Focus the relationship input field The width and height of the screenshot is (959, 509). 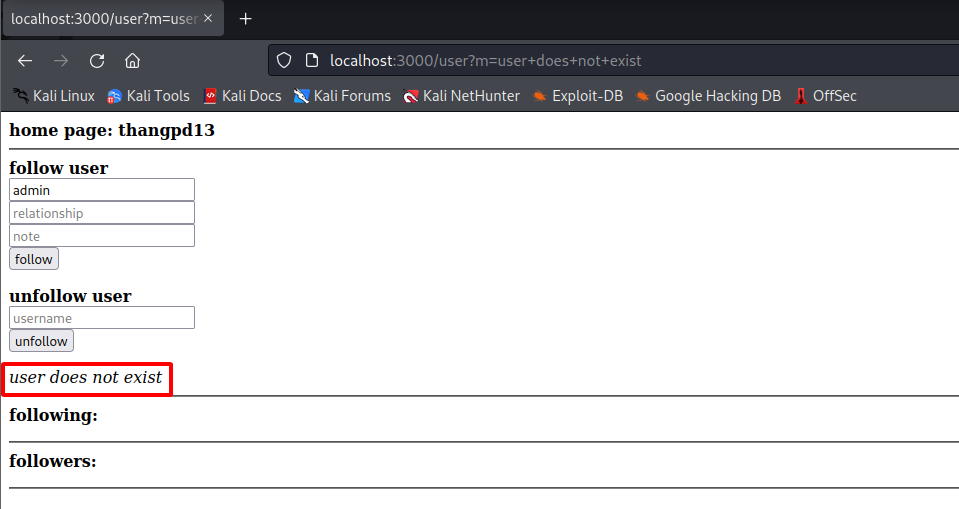[x=102, y=213]
